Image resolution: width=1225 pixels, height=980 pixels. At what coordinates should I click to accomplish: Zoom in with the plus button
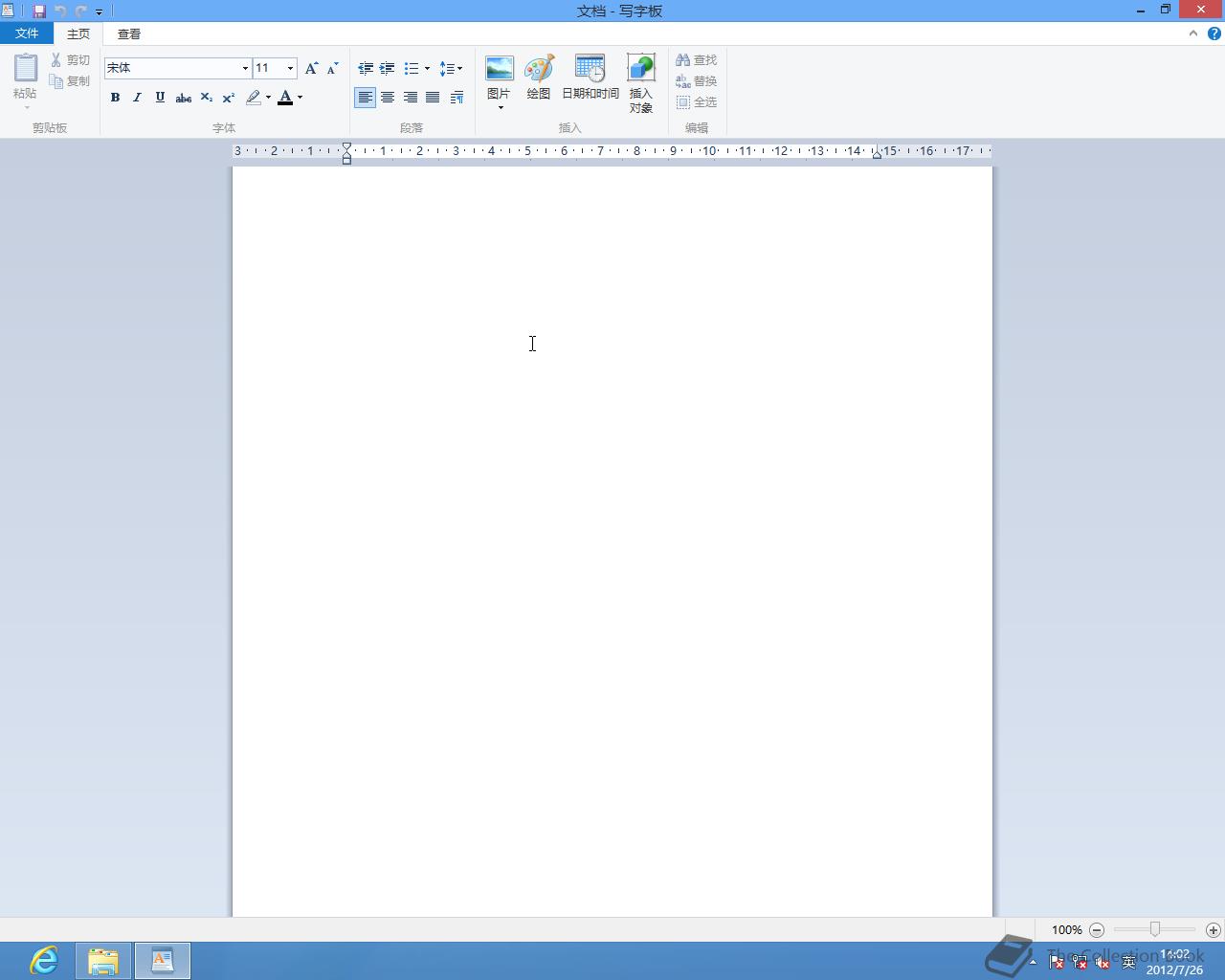[1214, 930]
